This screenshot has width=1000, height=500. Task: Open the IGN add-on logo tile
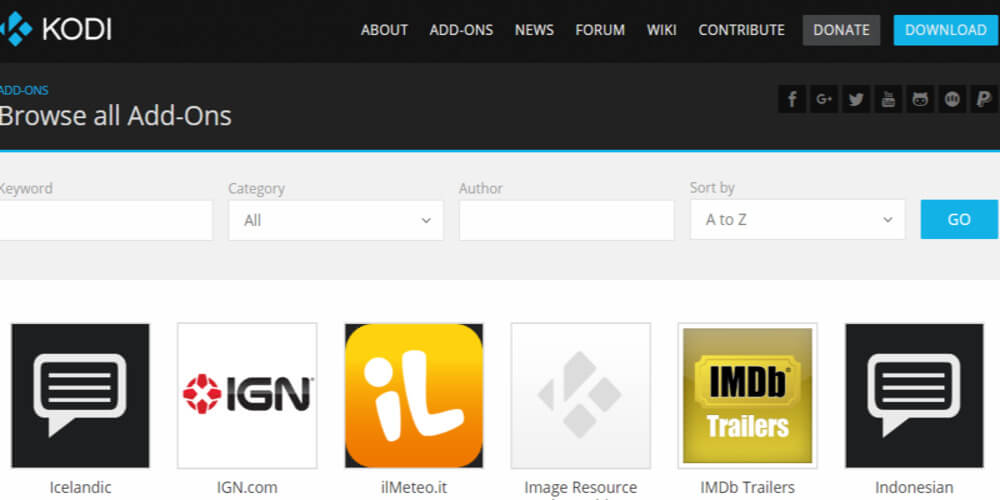pyautogui.click(x=247, y=395)
